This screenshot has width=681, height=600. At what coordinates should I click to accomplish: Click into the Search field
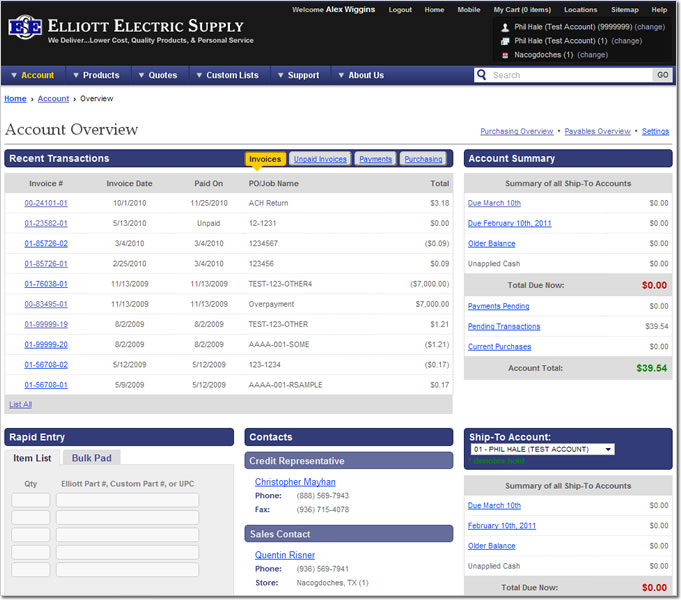point(571,75)
